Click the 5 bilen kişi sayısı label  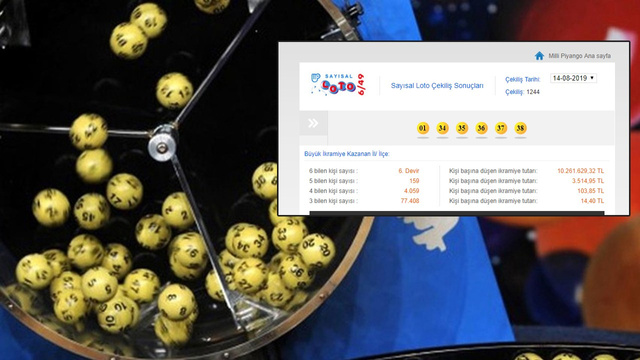333,181
